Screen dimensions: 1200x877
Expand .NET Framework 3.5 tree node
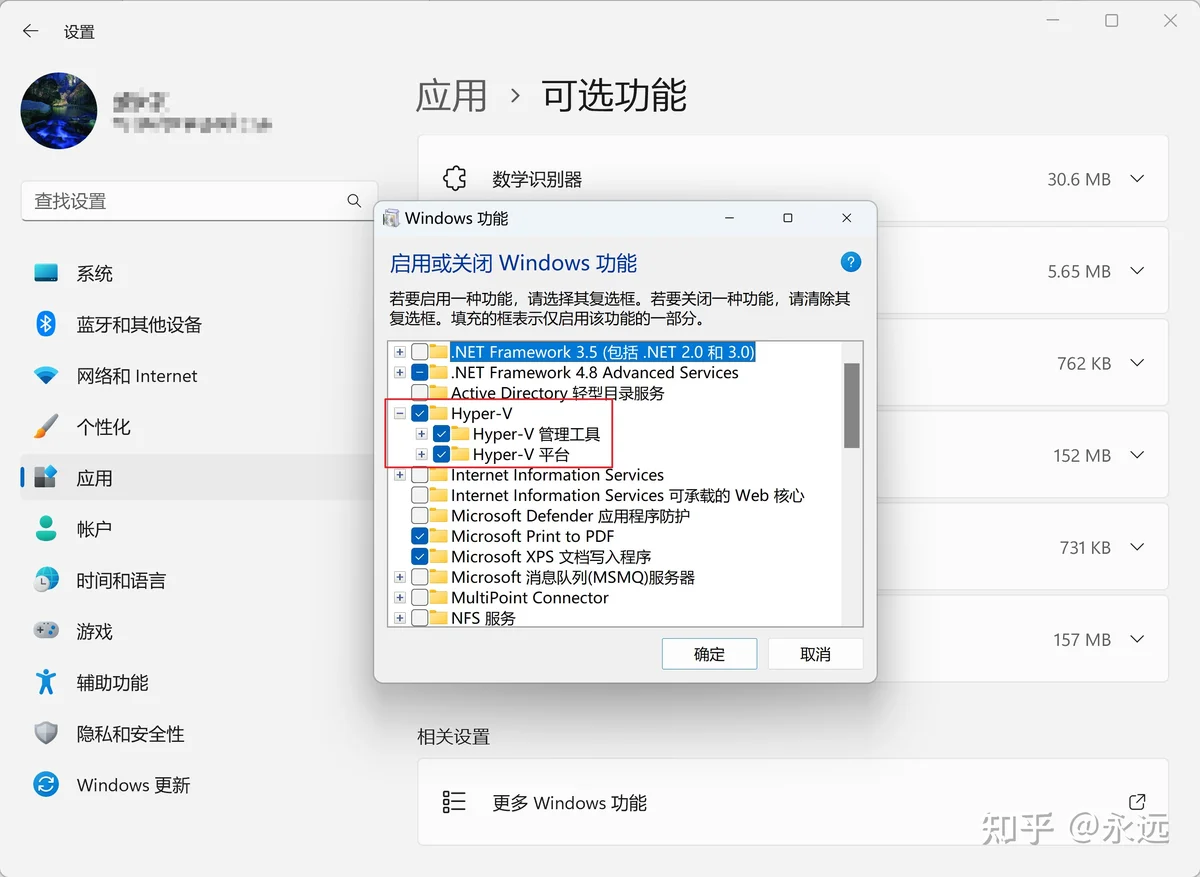(x=400, y=352)
